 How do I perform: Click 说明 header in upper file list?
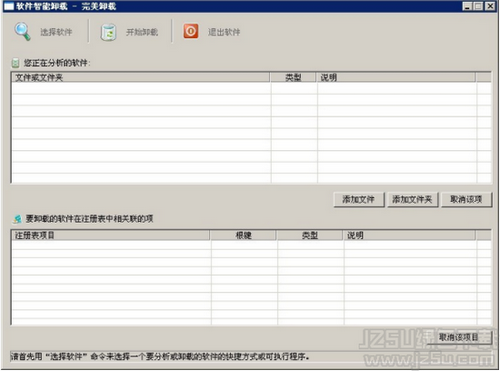tap(396, 78)
